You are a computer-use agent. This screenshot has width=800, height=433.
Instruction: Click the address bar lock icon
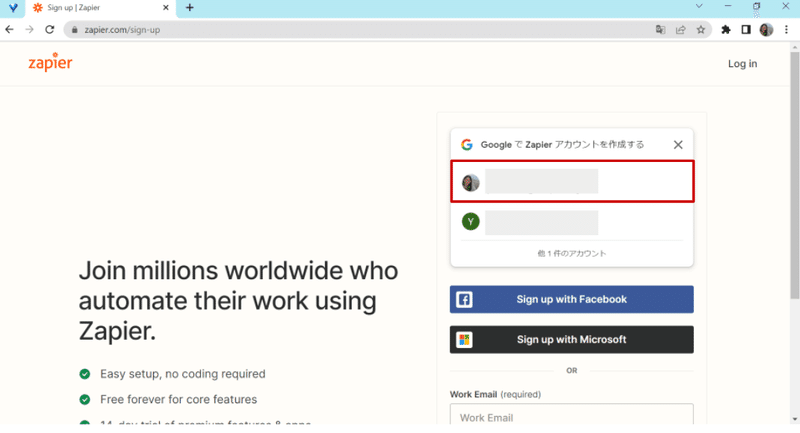coord(74,30)
